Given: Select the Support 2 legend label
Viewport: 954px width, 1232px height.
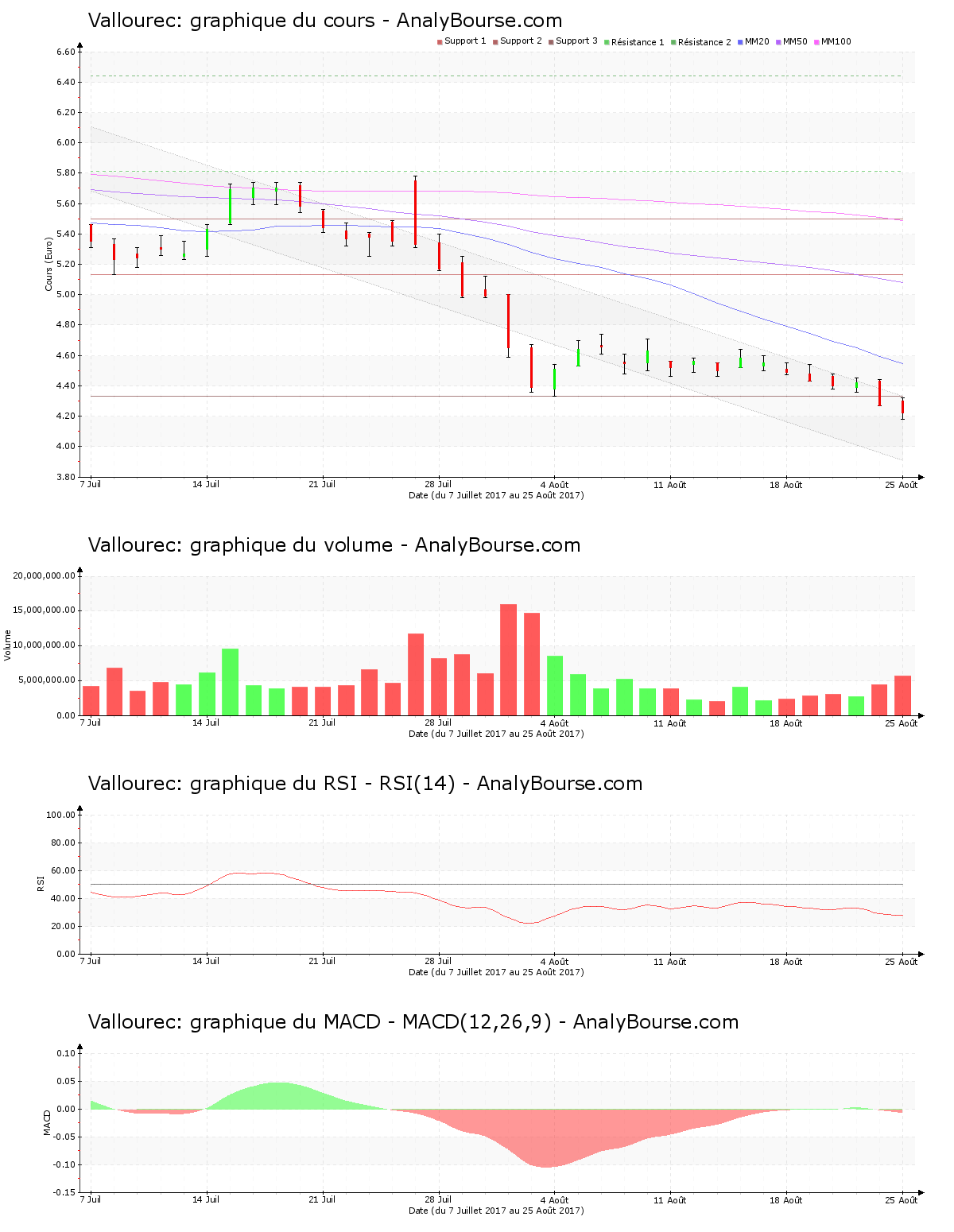Looking at the screenshot, I should (521, 41).
